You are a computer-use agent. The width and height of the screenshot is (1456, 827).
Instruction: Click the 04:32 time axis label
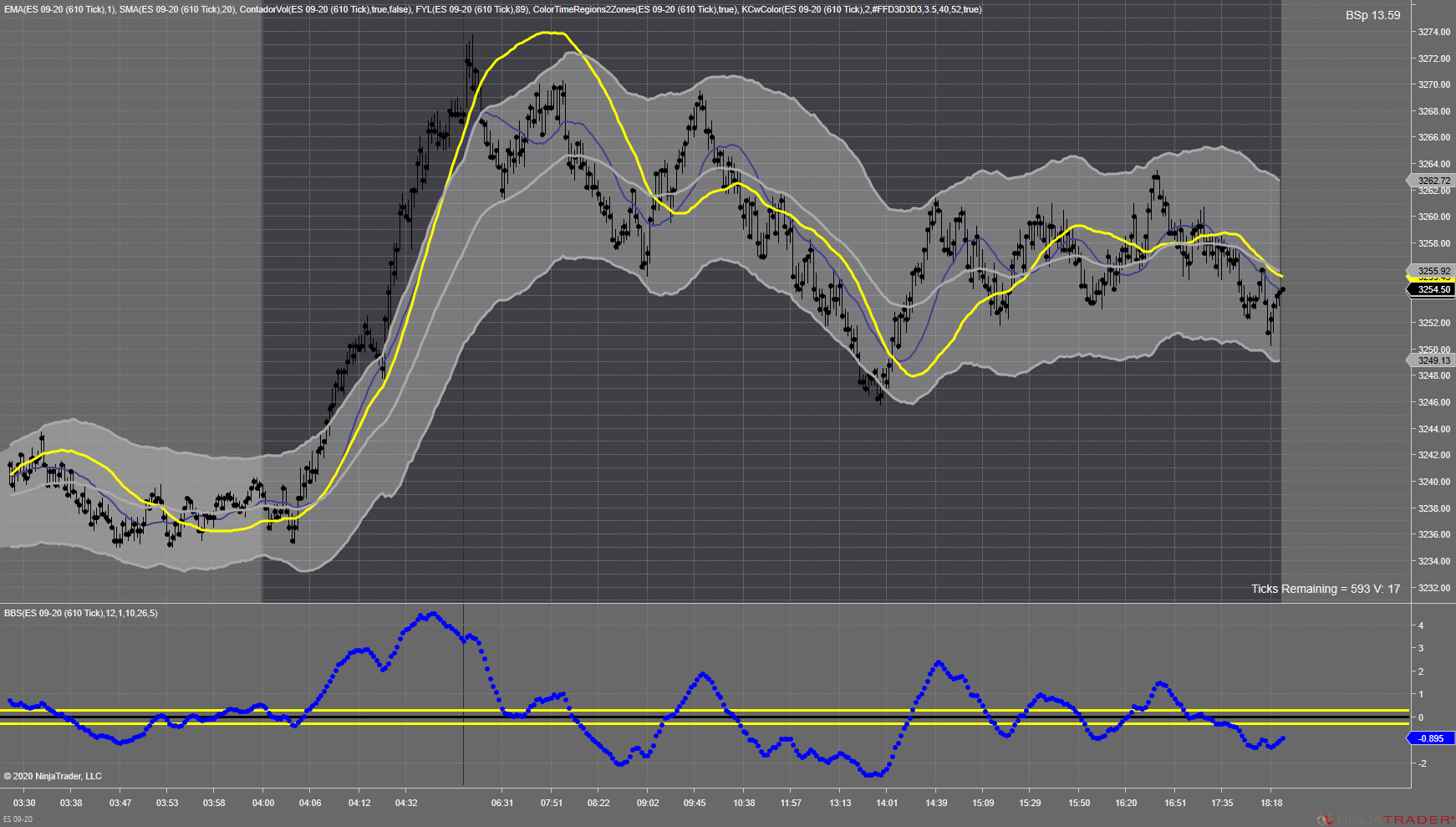click(x=406, y=804)
